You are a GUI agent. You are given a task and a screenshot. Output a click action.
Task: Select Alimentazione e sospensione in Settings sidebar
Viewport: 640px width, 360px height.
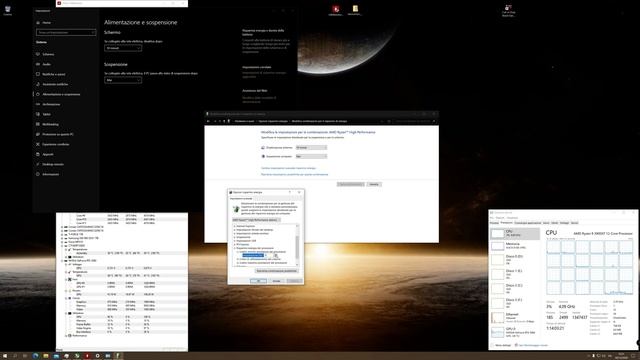click(61, 94)
